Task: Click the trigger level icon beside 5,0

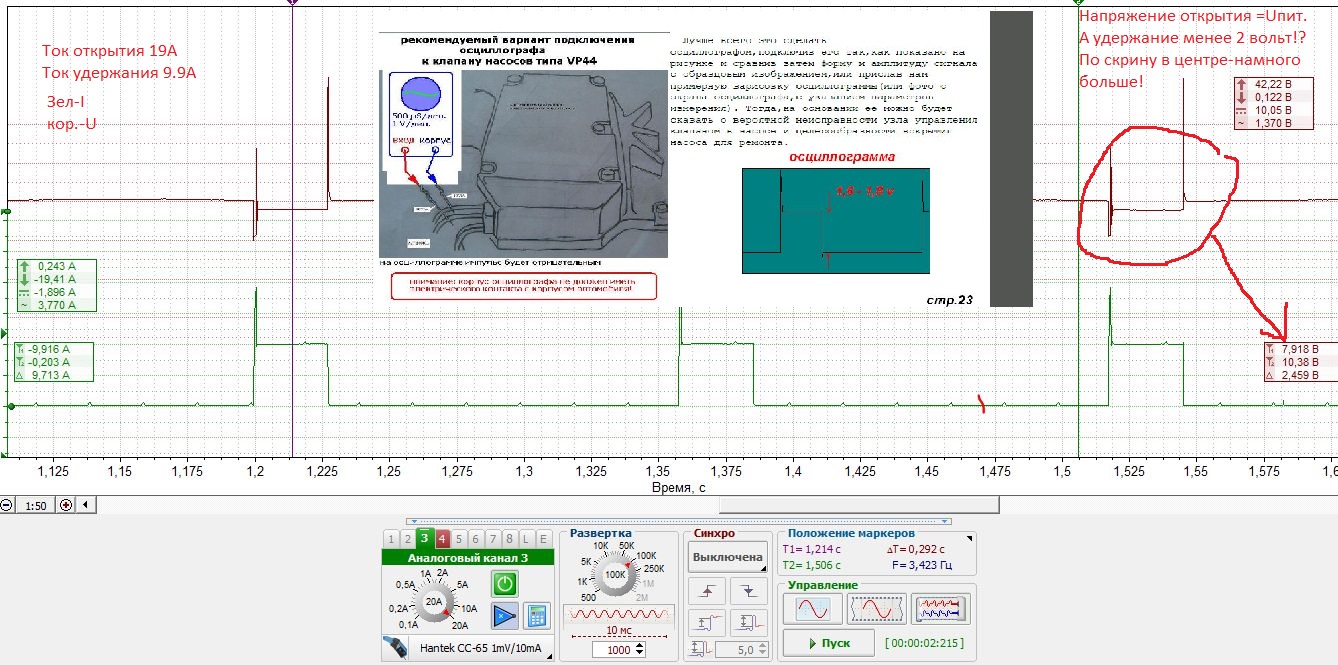Action: (x=700, y=650)
